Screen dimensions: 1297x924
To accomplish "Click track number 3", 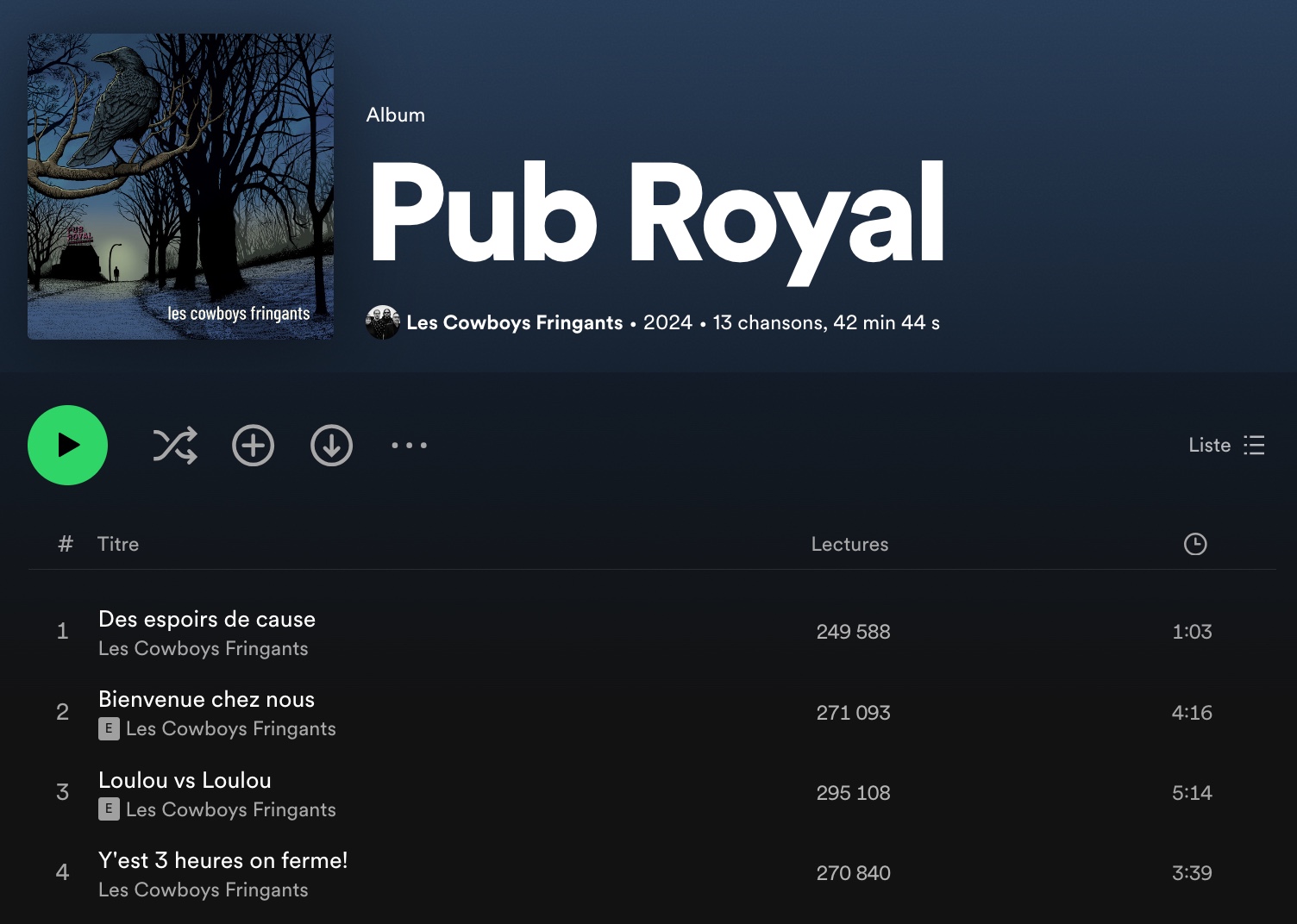I will click(62, 792).
